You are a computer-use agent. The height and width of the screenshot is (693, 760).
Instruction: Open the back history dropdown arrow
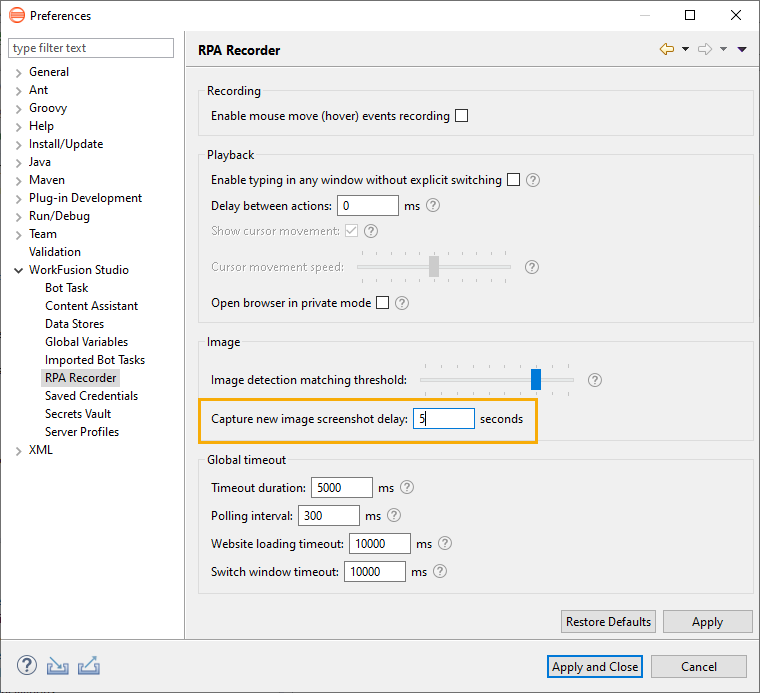685,49
